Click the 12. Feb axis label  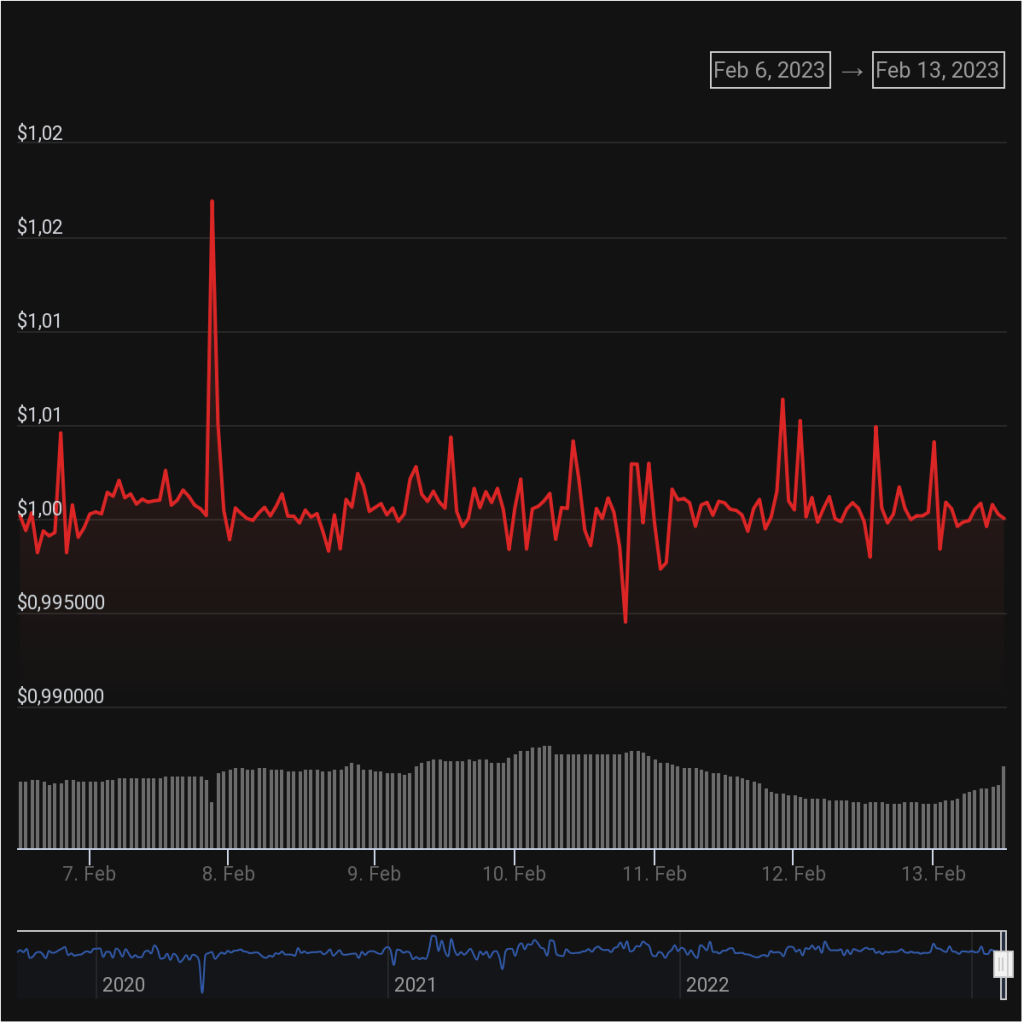(793, 874)
